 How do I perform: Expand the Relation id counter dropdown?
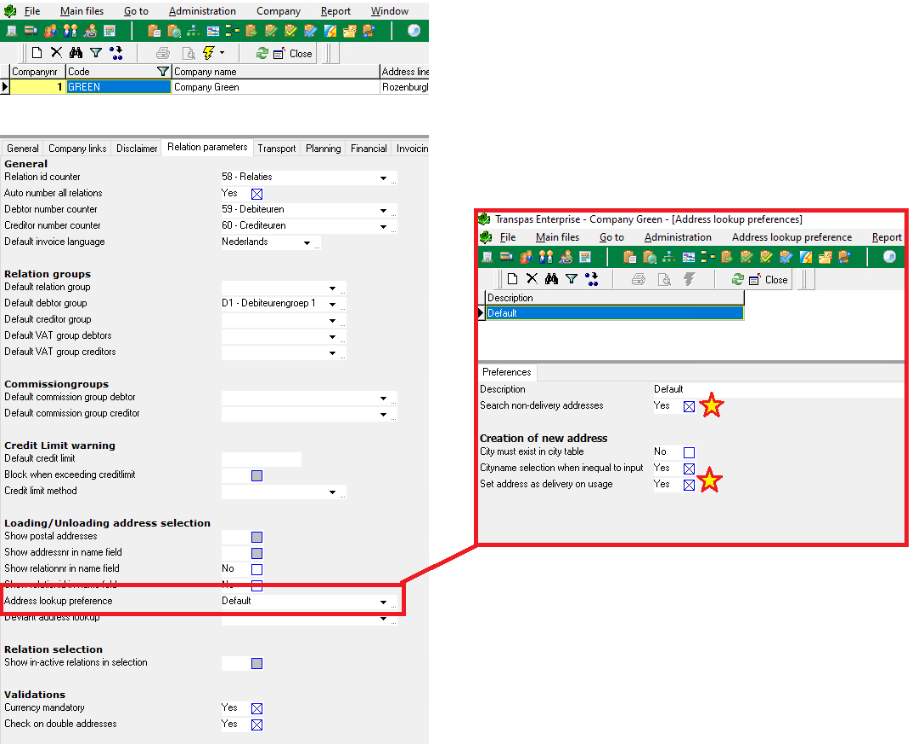(x=383, y=178)
